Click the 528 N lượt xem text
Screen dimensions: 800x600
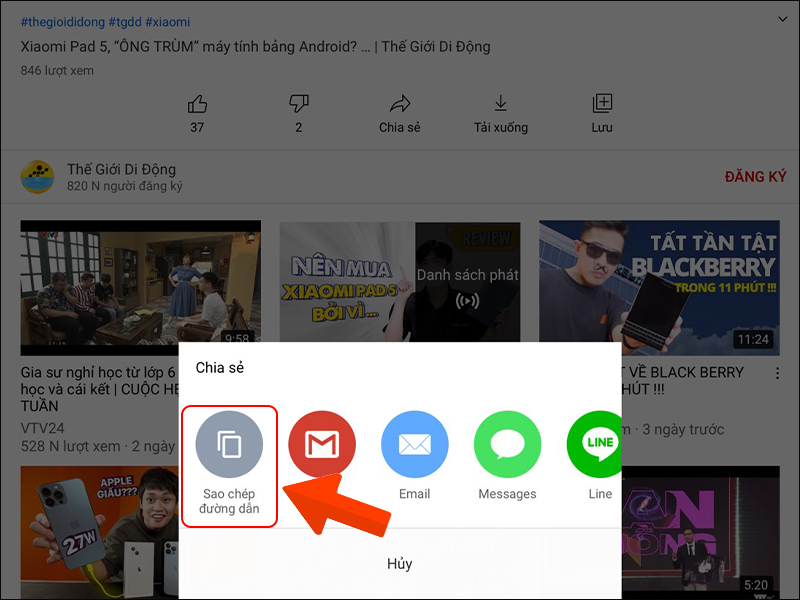click(x=70, y=446)
